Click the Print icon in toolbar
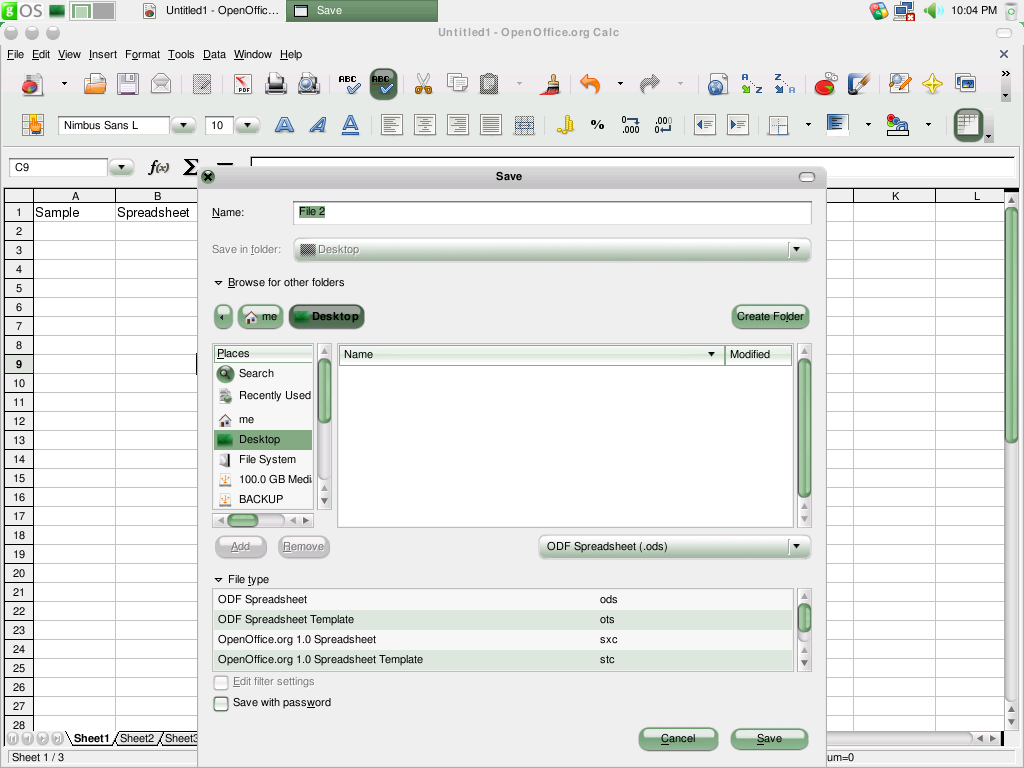 click(276, 84)
